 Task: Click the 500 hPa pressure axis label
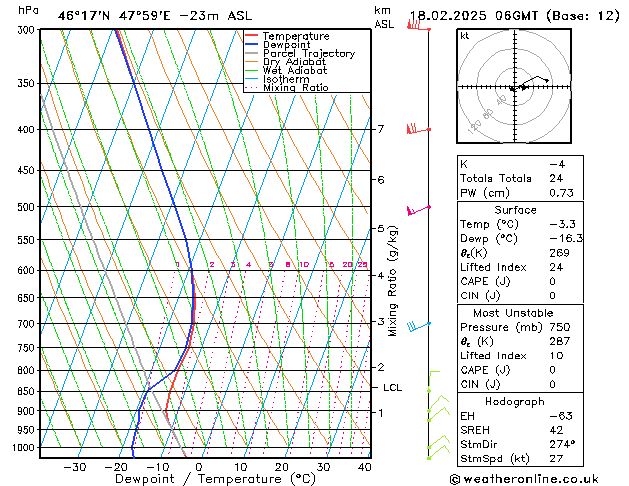pyautogui.click(x=26, y=207)
